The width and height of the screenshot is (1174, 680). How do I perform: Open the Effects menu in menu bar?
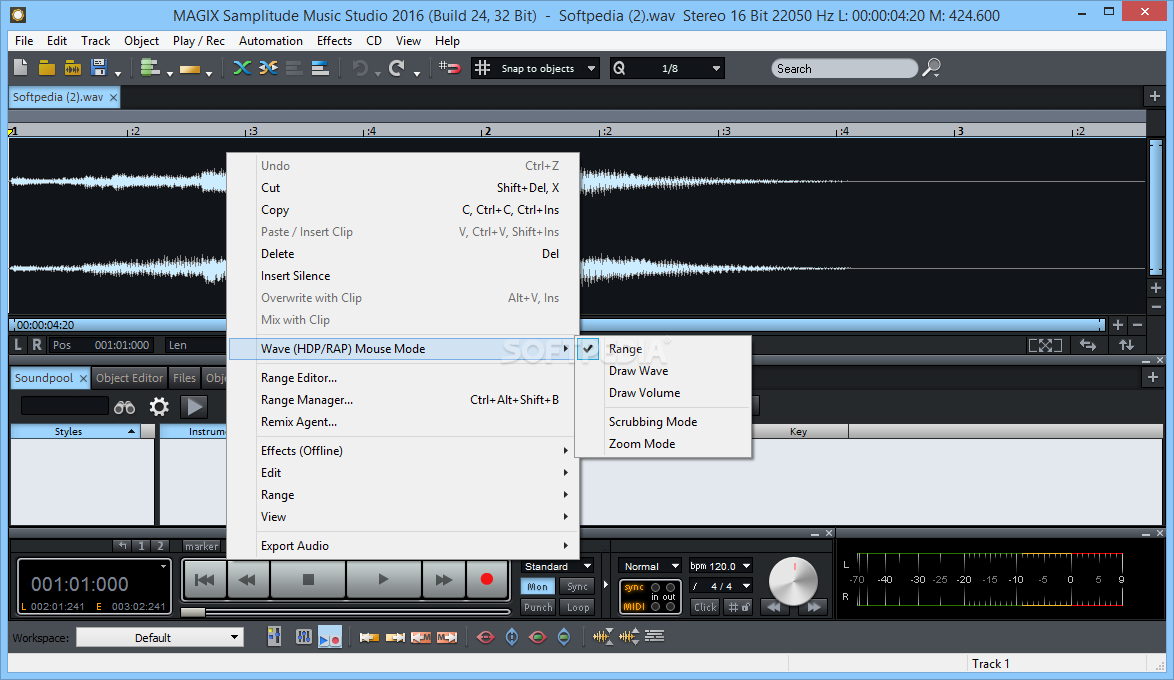pyautogui.click(x=334, y=40)
